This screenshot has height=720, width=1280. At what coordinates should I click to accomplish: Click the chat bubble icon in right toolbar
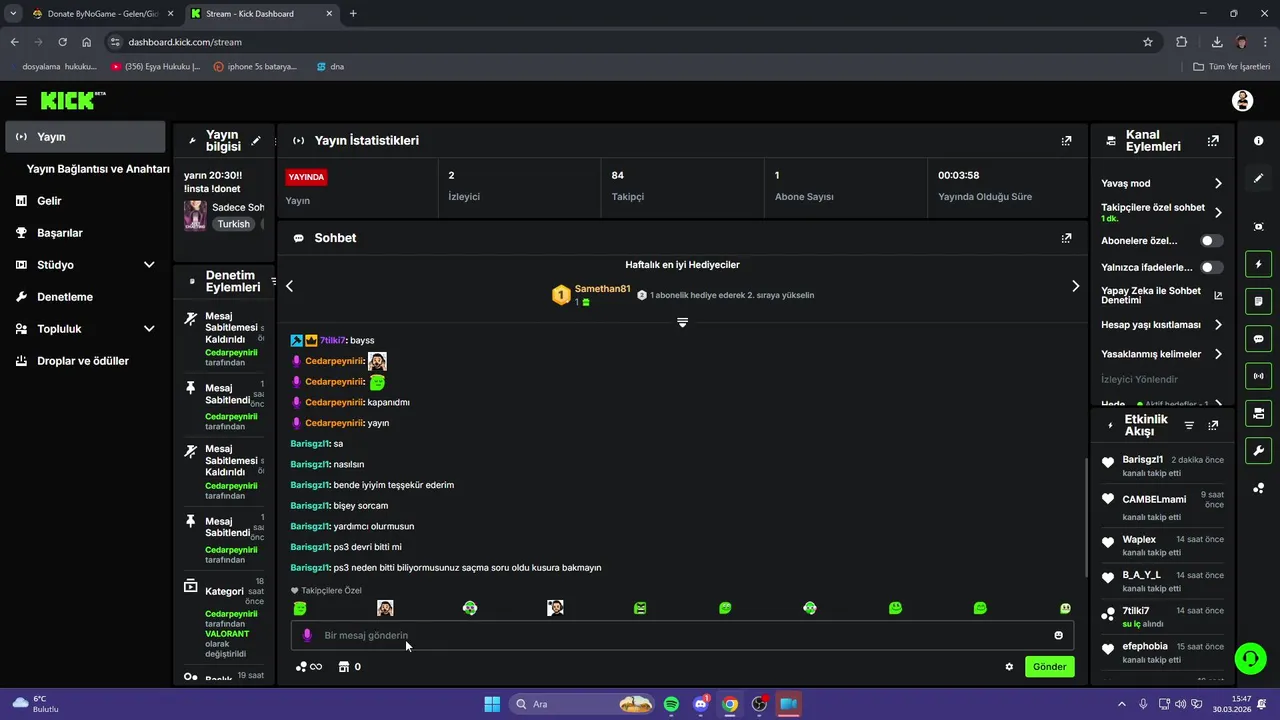1258,339
